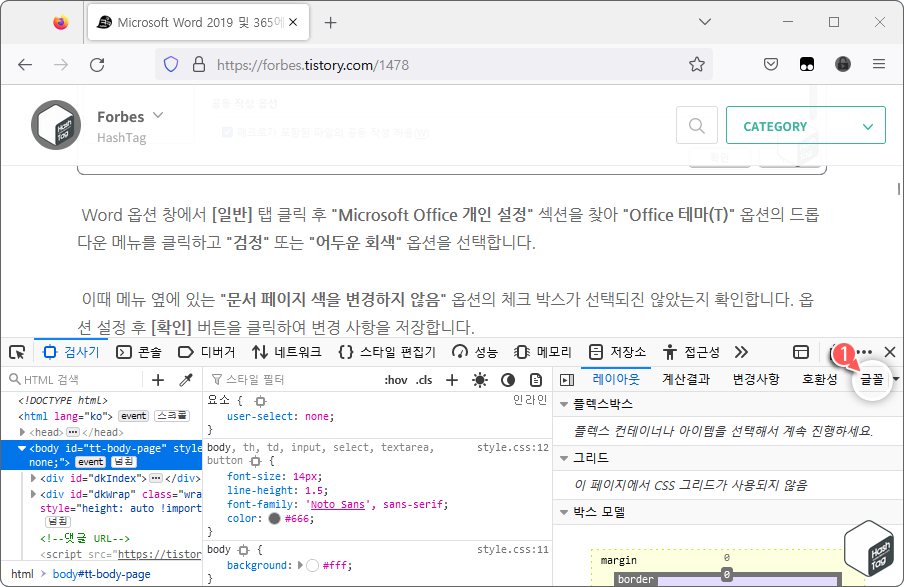Reload the page with the refresh icon
Image resolution: width=904 pixels, height=587 pixels.
[97, 65]
